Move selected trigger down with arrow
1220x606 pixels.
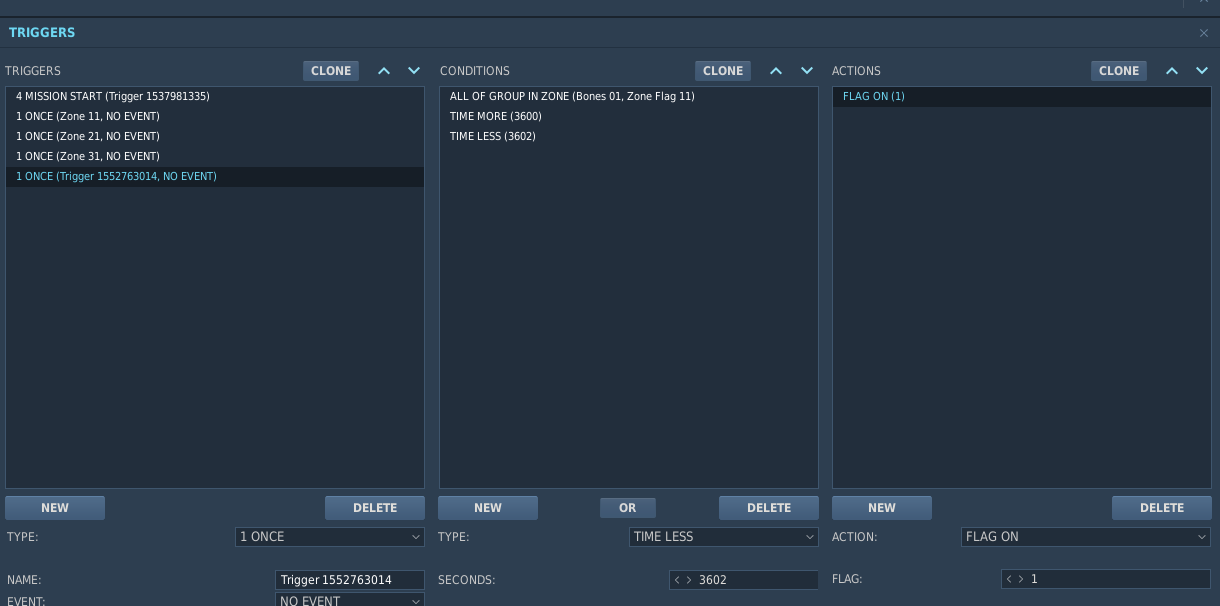point(414,71)
